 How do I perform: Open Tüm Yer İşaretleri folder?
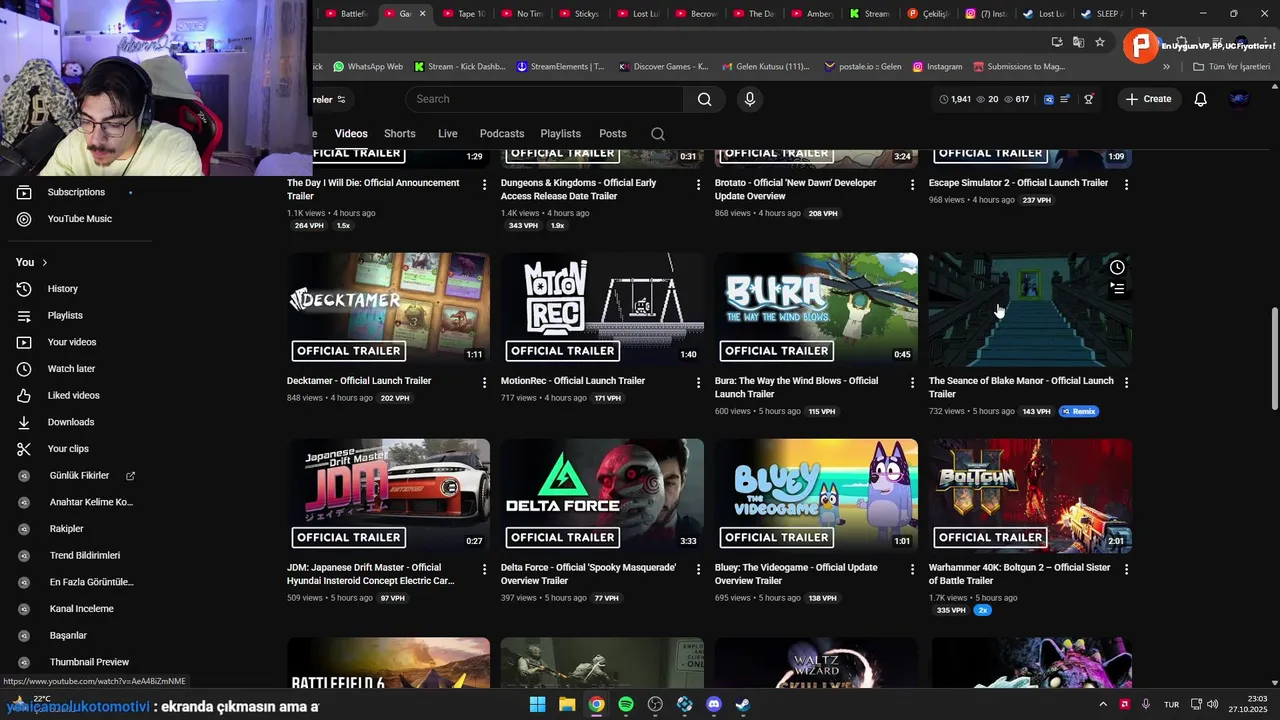click(1231, 67)
